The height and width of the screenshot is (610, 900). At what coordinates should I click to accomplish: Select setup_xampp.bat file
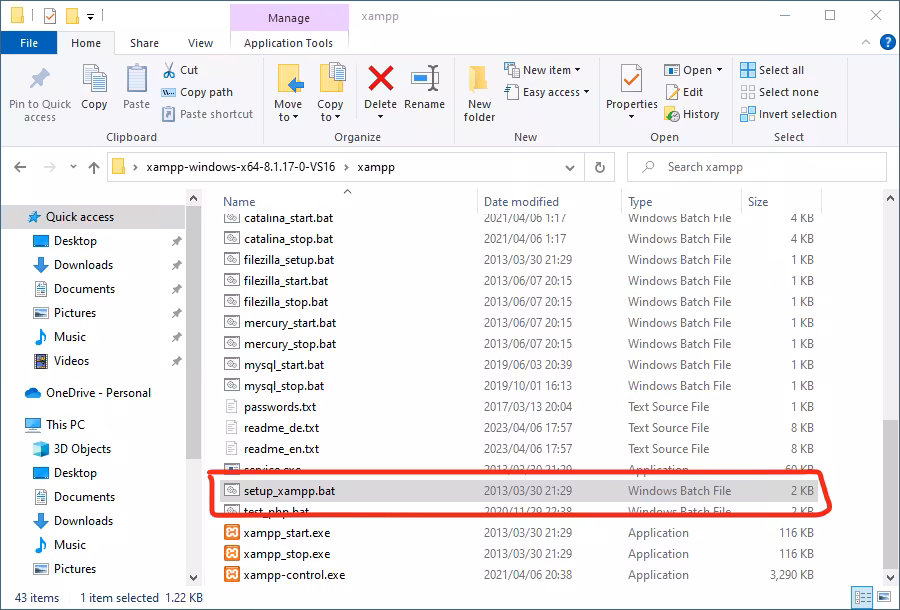tap(519, 491)
